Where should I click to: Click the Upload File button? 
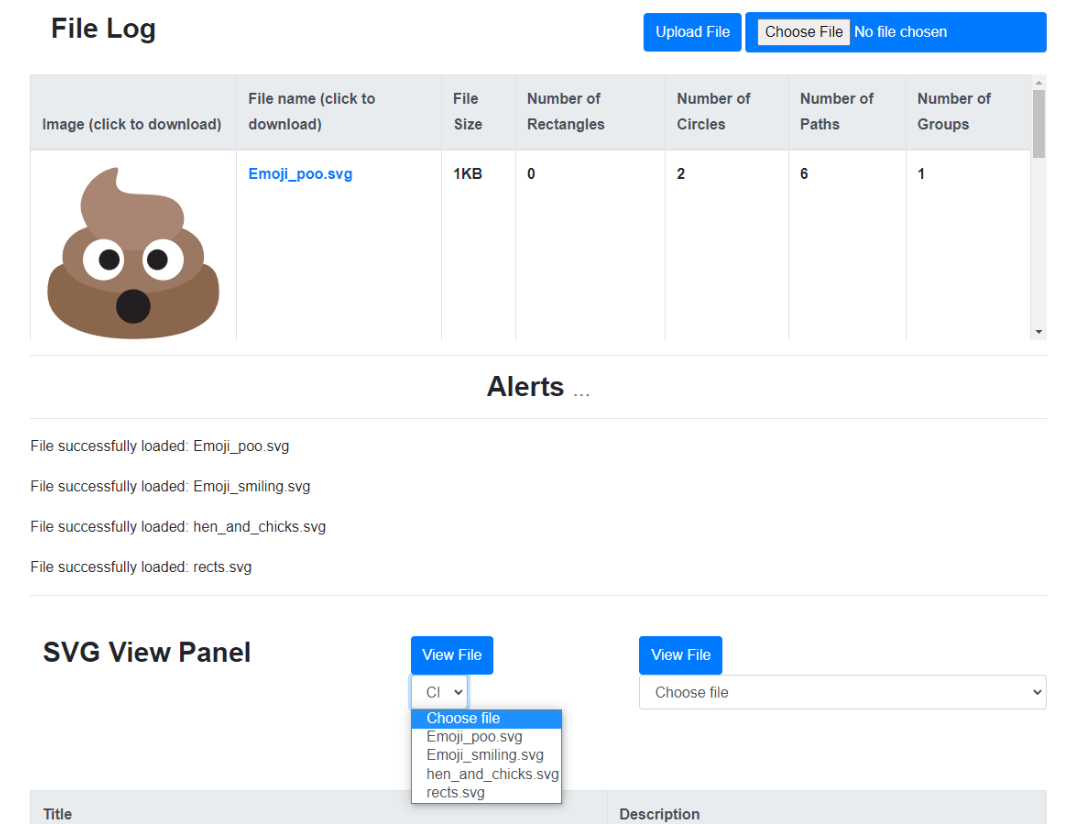coord(692,32)
